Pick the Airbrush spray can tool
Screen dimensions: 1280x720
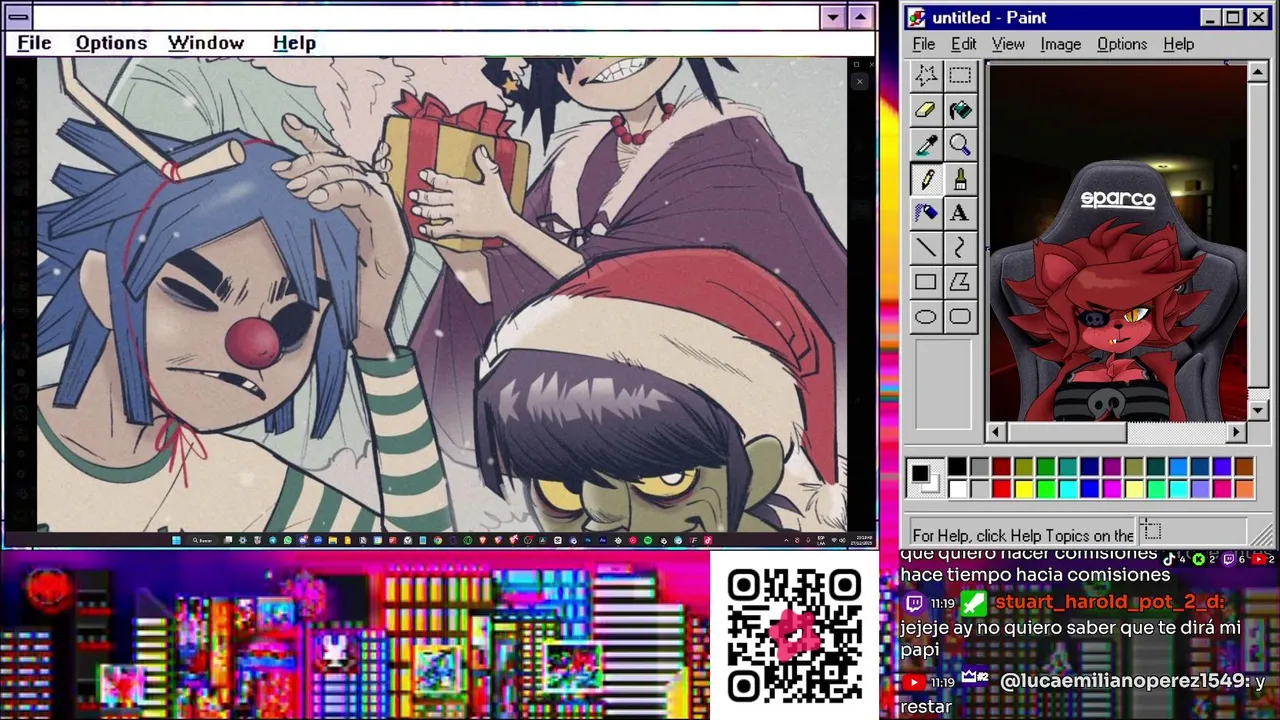pyautogui.click(x=926, y=214)
